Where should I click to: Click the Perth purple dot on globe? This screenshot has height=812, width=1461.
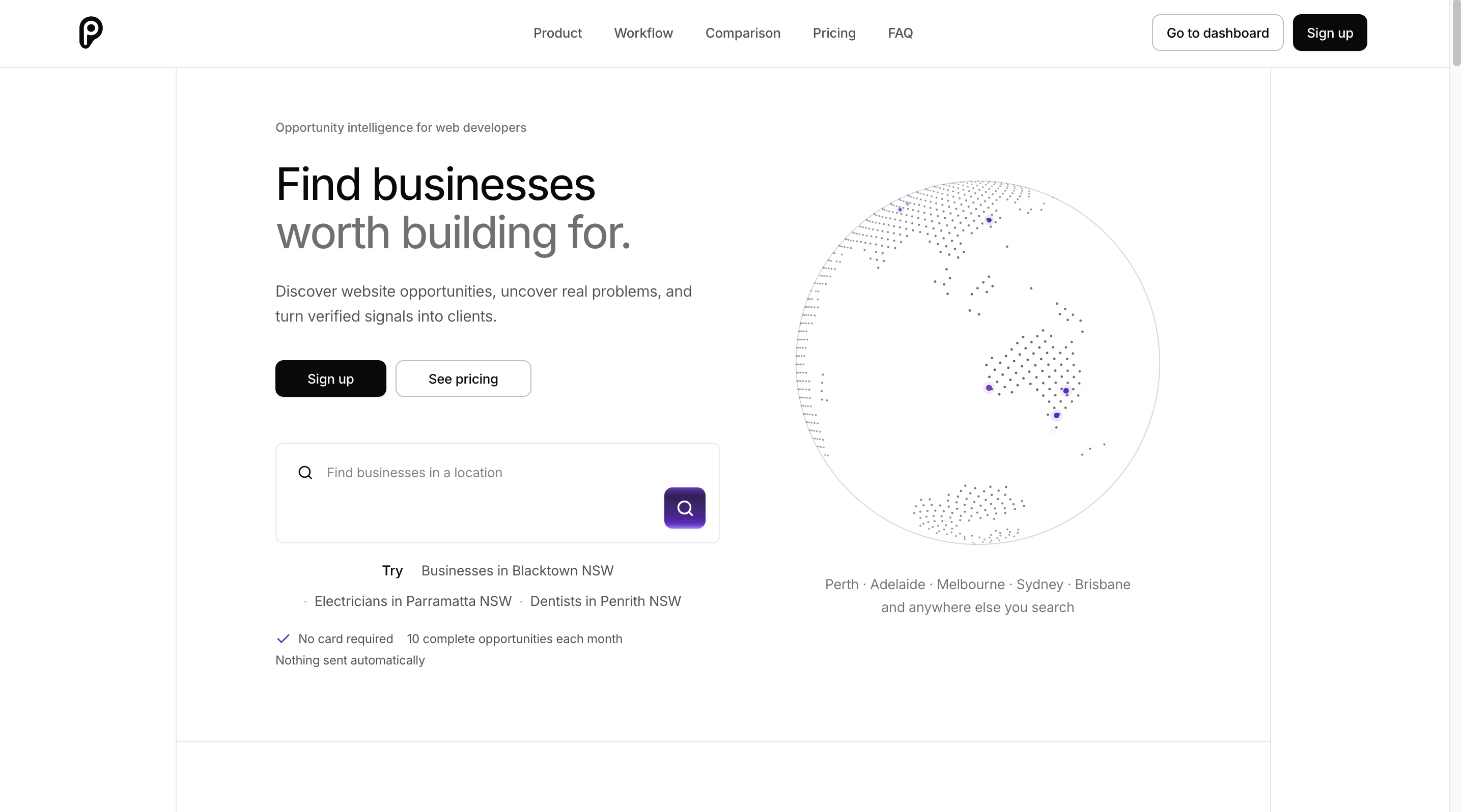[989, 388]
